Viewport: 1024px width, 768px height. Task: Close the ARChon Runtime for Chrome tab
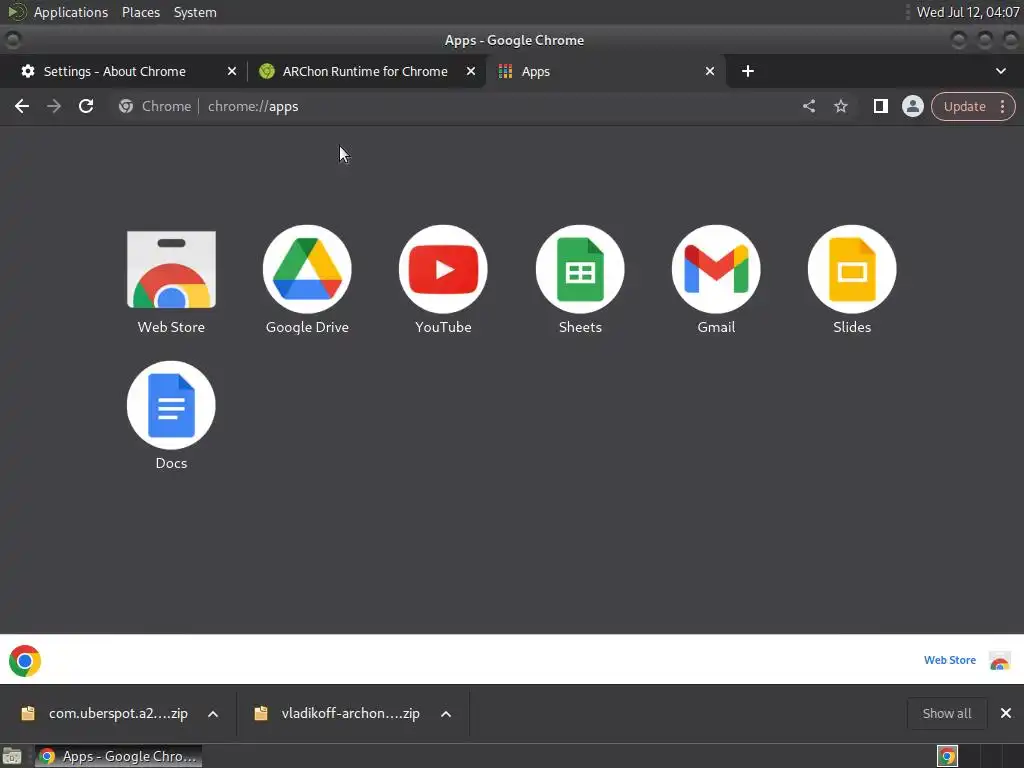pyautogui.click(x=471, y=71)
